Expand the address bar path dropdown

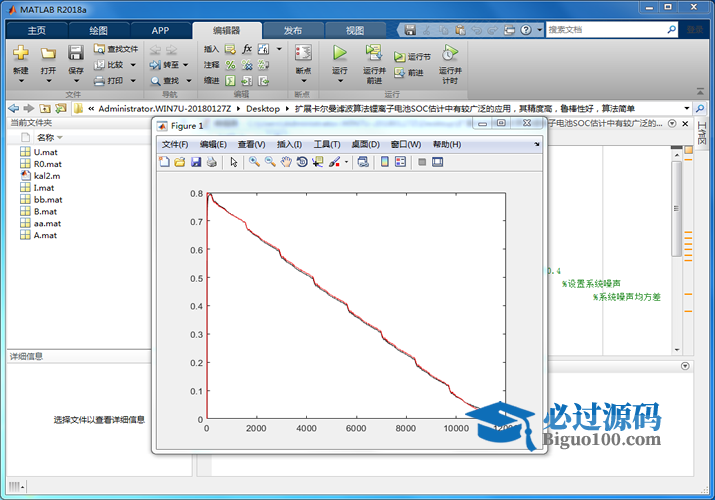[685, 108]
